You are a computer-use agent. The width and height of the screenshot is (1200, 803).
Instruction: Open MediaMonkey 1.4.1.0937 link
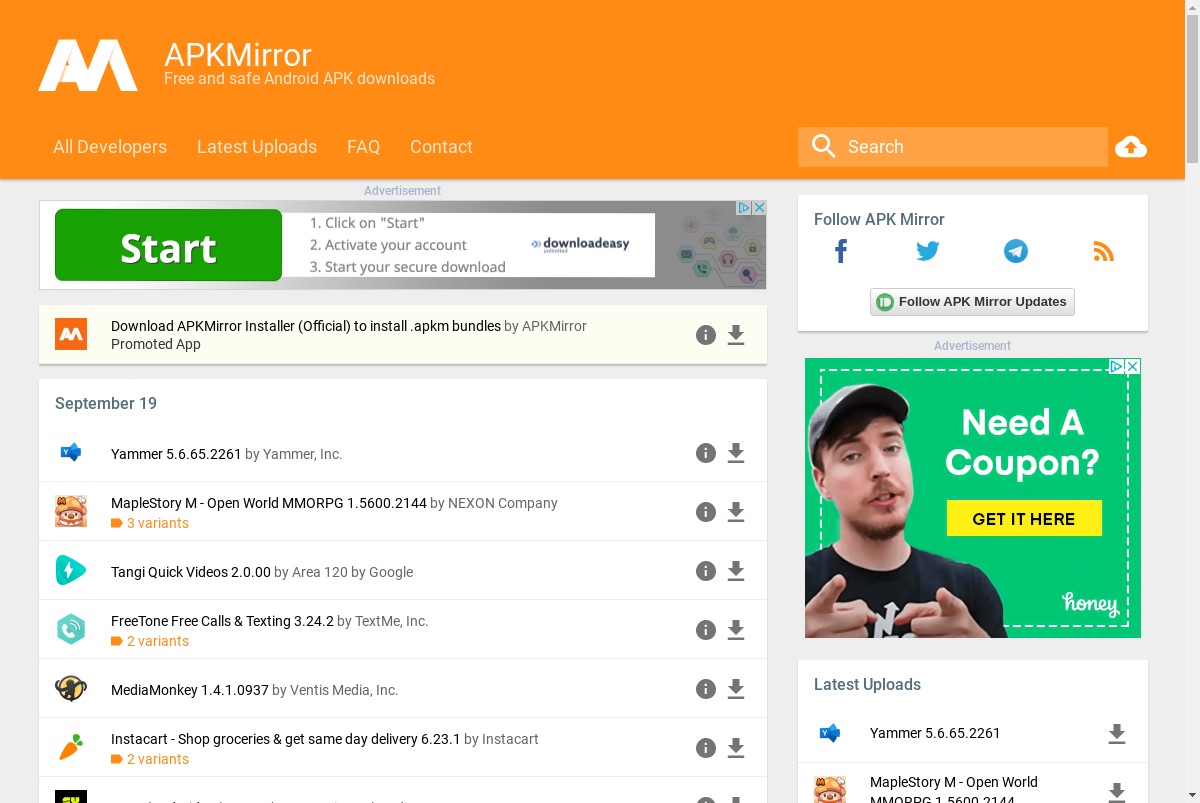[190, 690]
